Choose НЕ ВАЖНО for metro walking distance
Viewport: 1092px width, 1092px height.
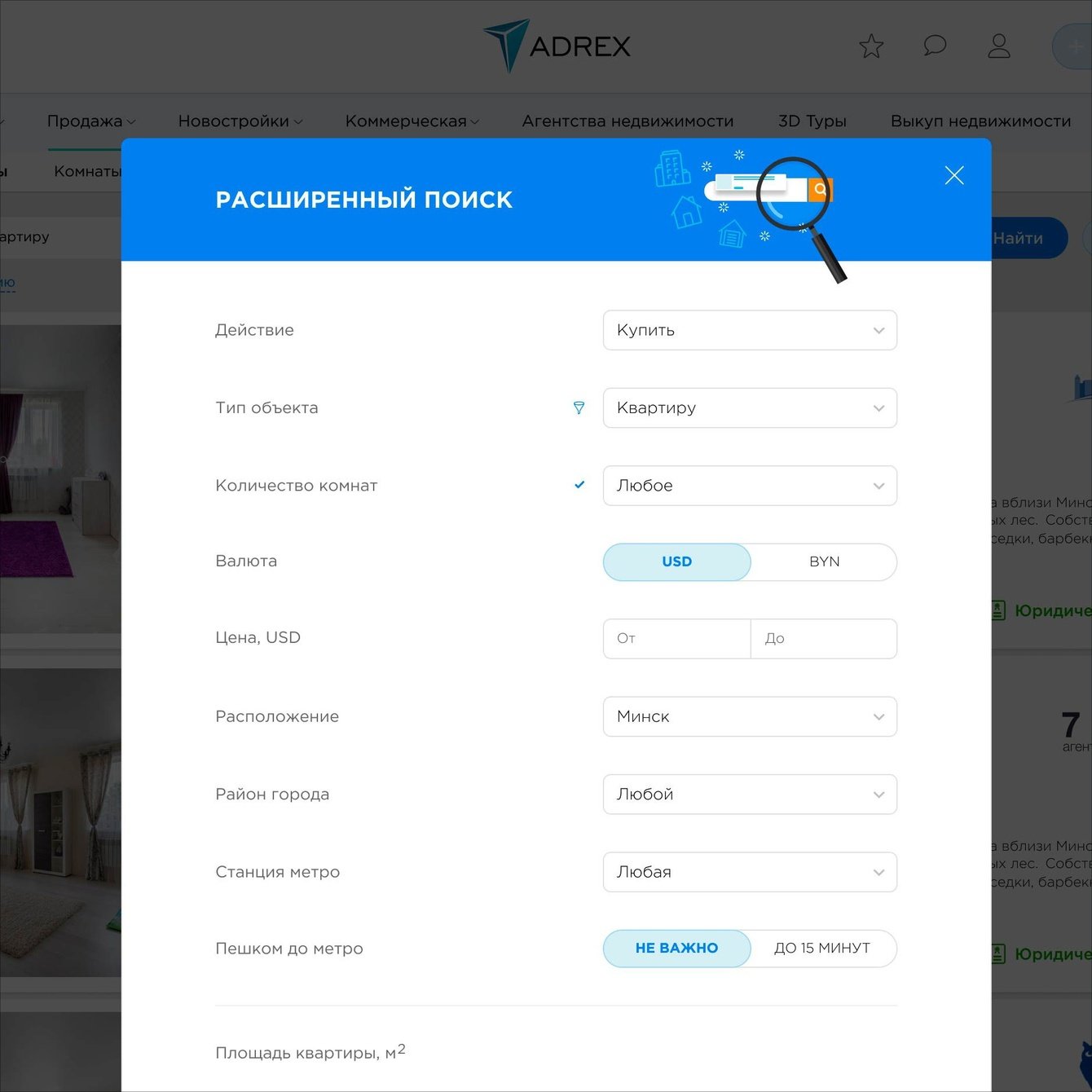click(676, 949)
